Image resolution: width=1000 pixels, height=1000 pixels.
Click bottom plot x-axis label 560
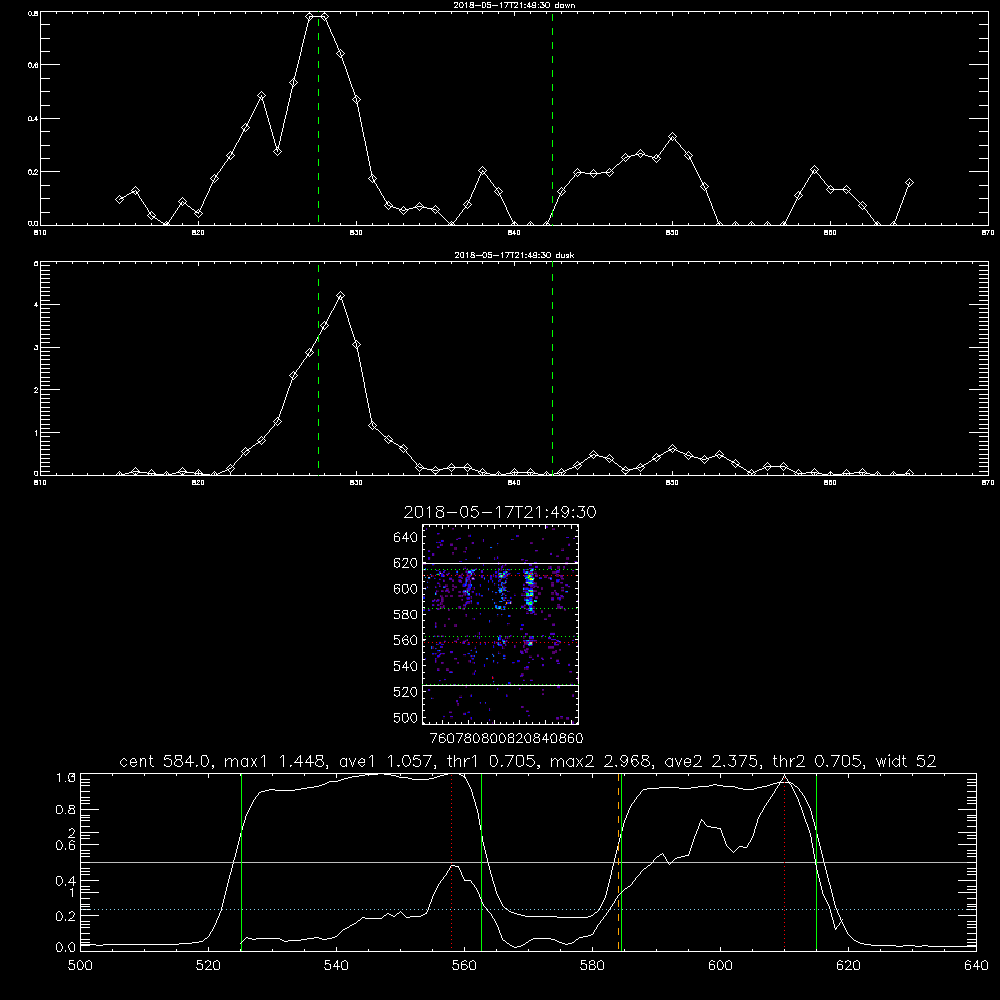464,966
